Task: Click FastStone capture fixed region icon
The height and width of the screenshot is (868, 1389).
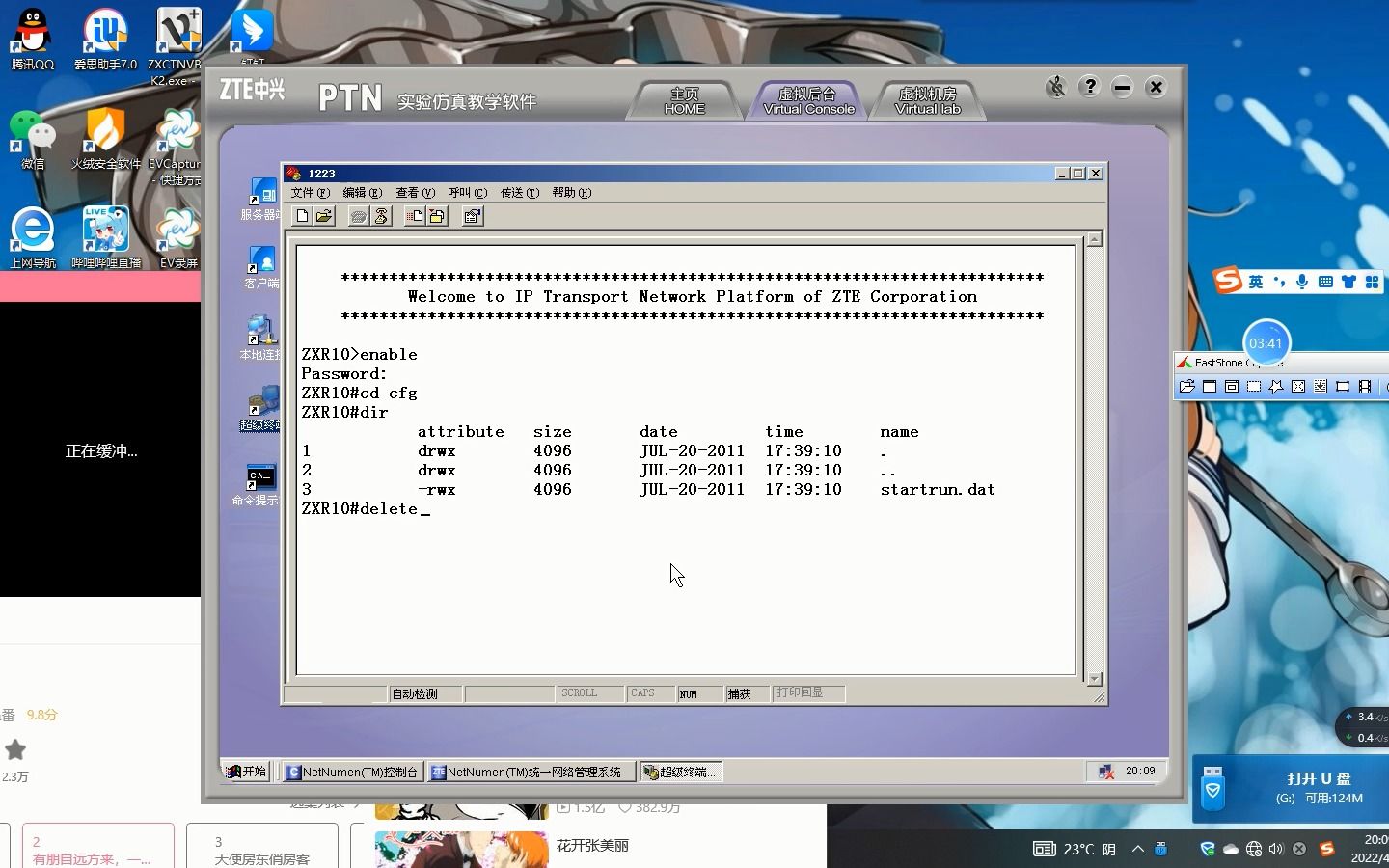Action: pos(1343,387)
